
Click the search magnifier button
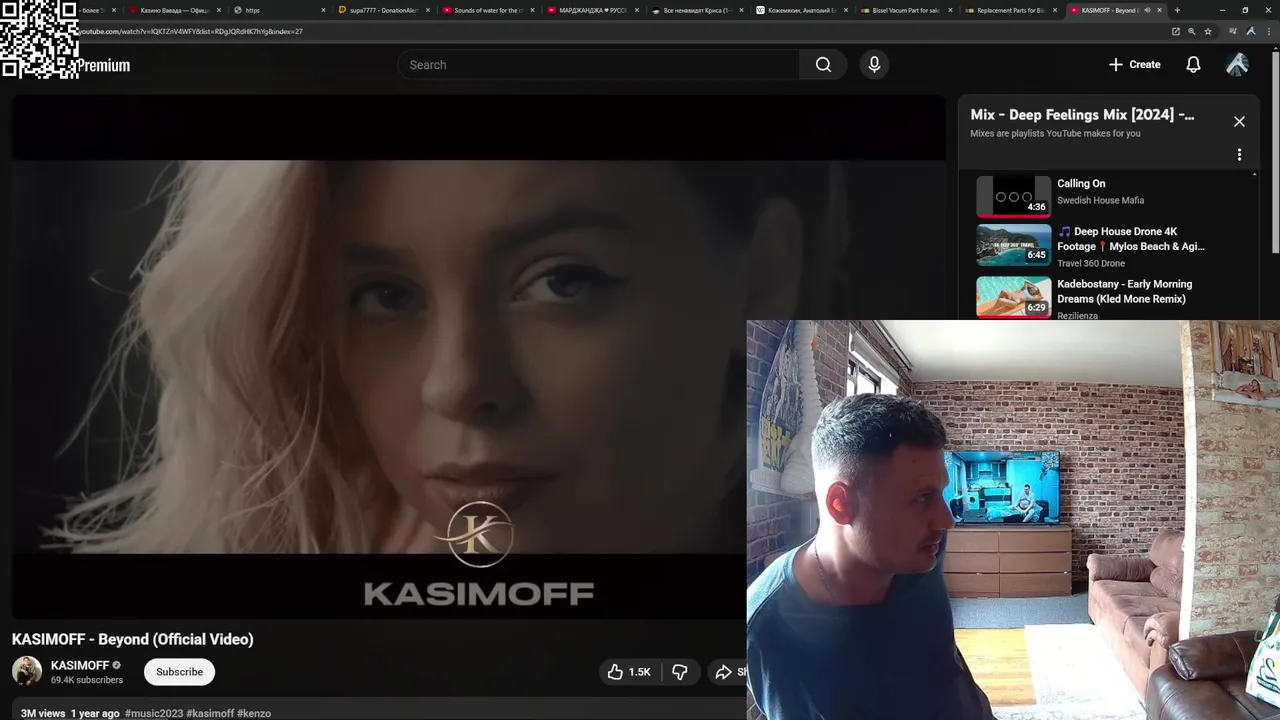tap(823, 65)
